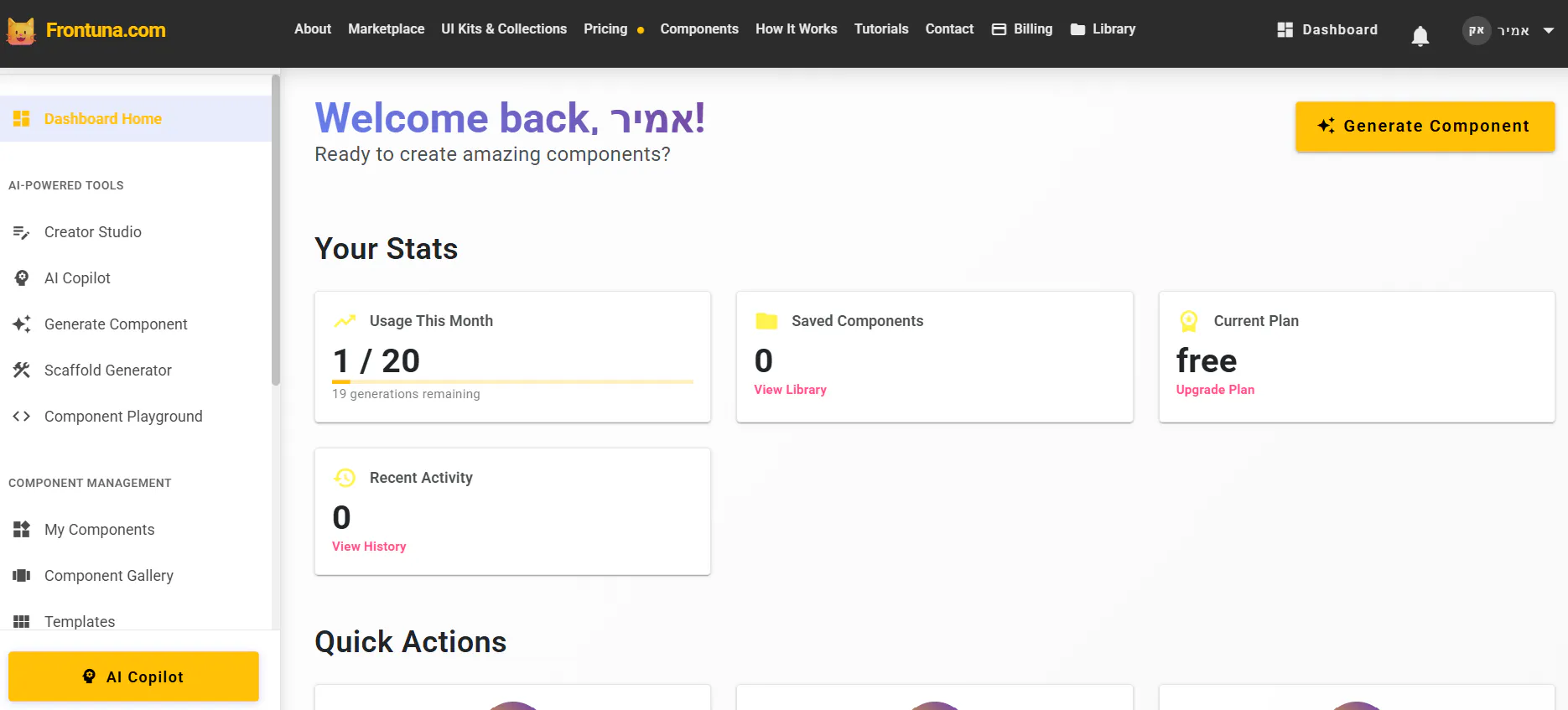Click the "free" plan value
The height and width of the screenshot is (710, 1568).
coord(1207,361)
